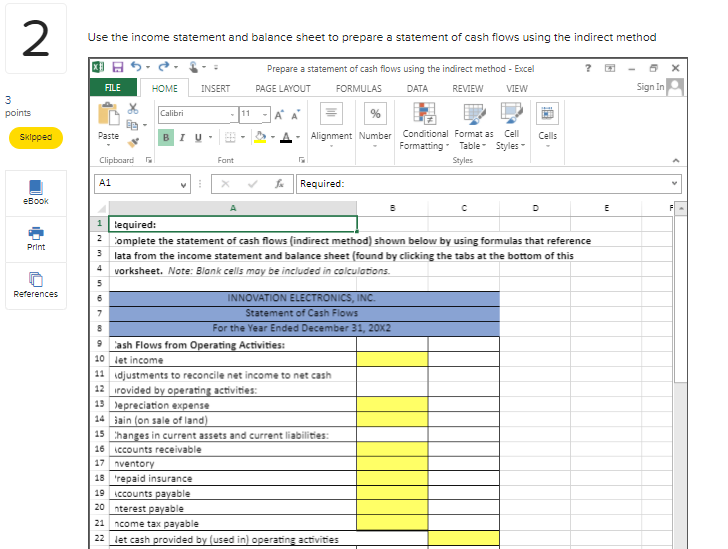This screenshot has height=549, width=728.
Task: Open Format as Table gallery
Action: tap(474, 126)
